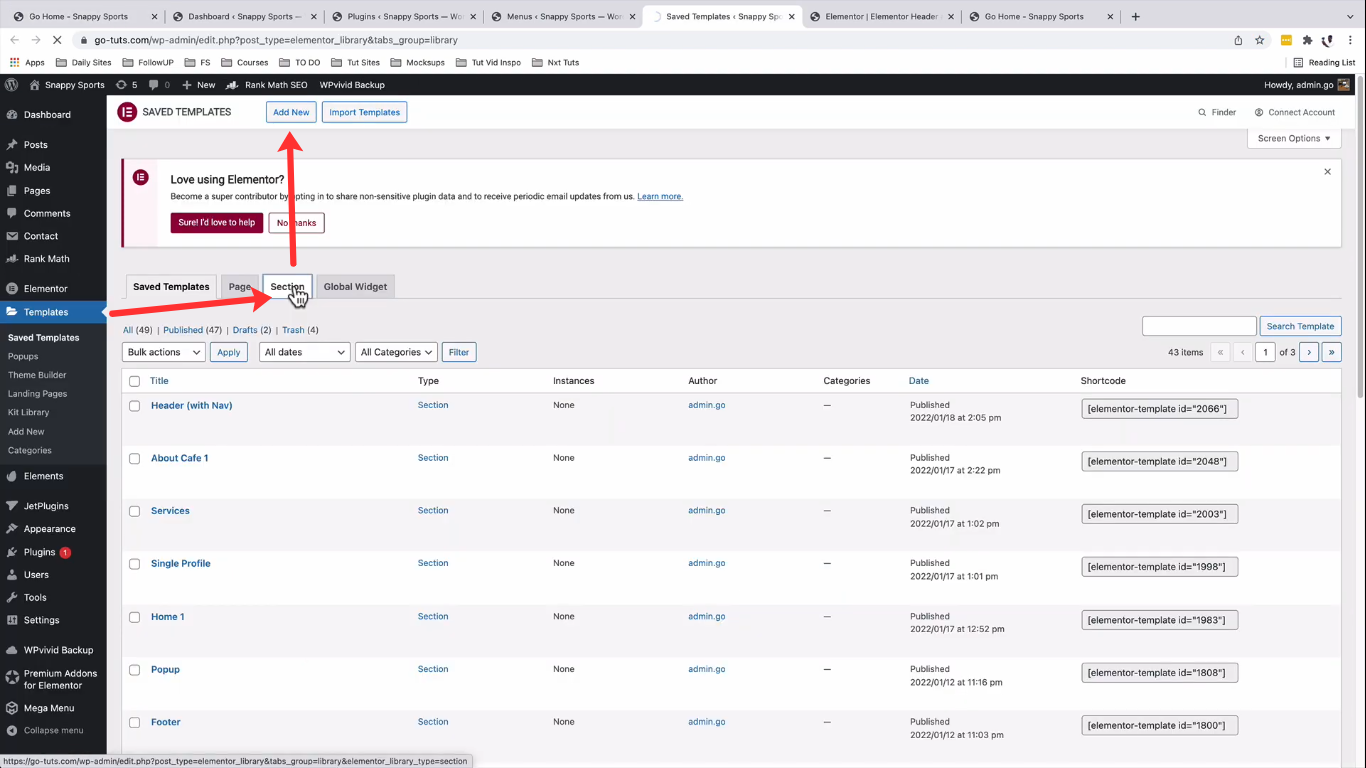Expand the Screen Options panel

pyautogui.click(x=1294, y=139)
